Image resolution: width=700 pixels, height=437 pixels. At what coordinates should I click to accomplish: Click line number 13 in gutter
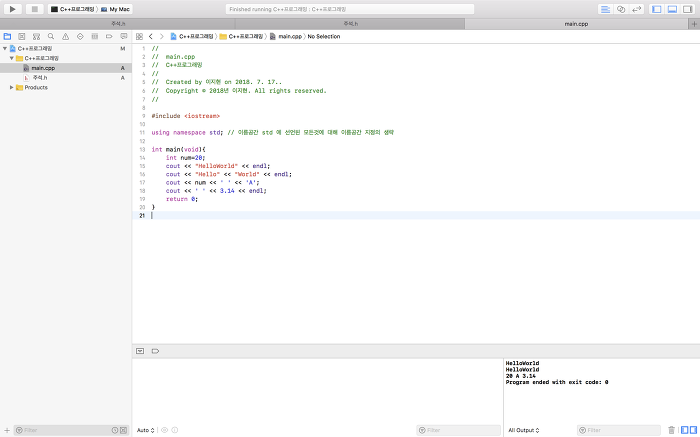(142, 150)
